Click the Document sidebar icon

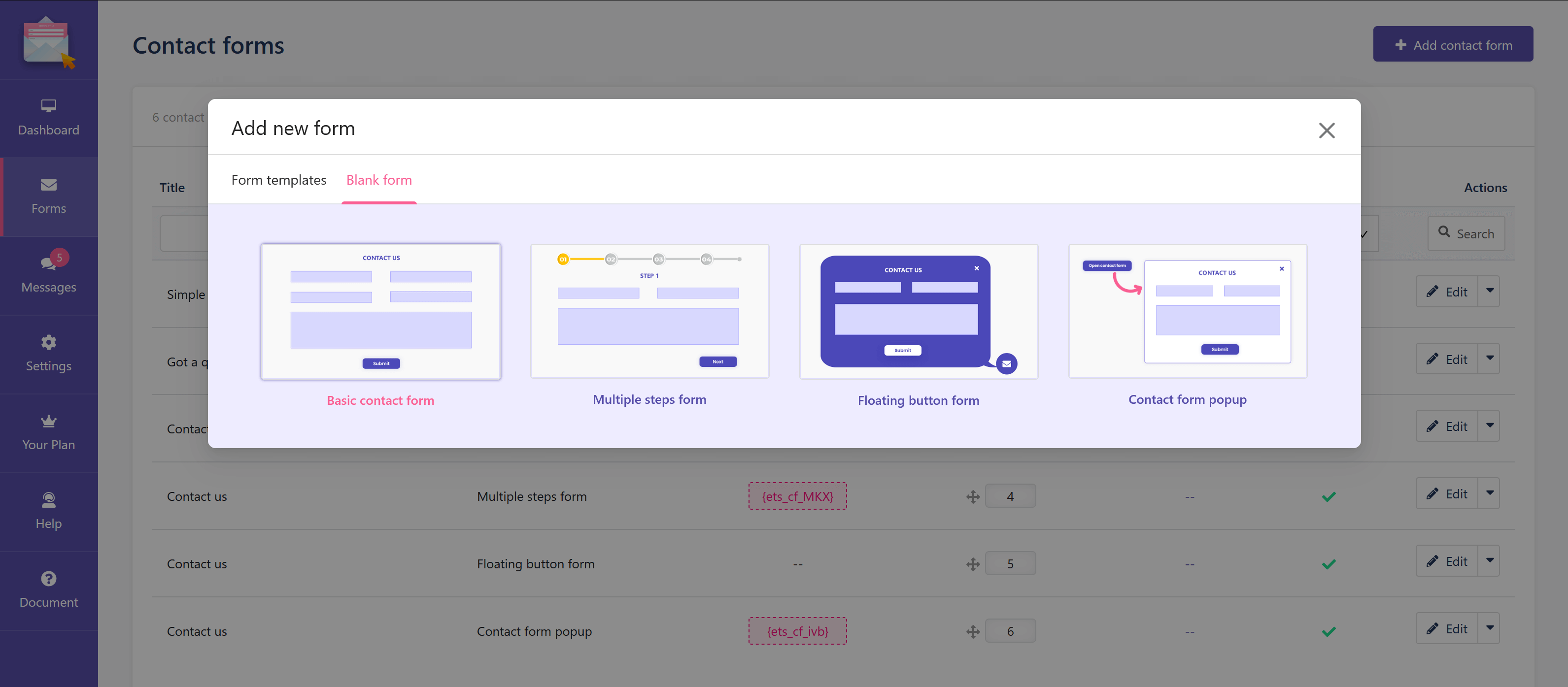tap(48, 590)
